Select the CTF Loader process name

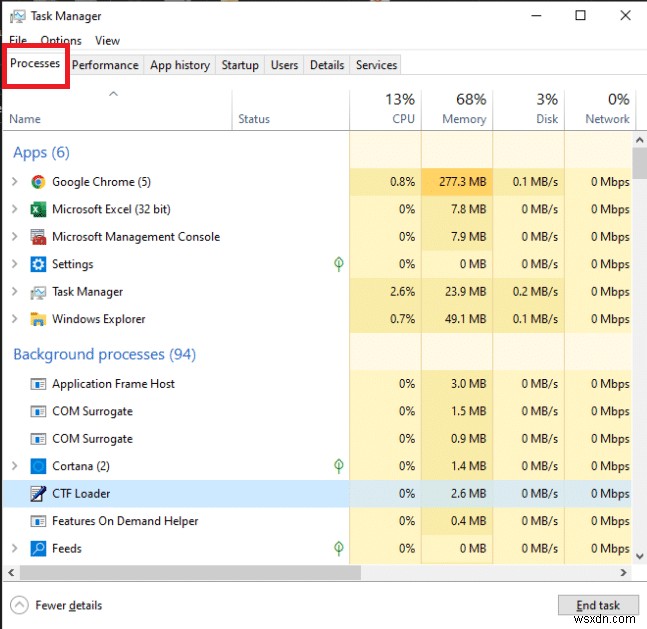(x=81, y=494)
